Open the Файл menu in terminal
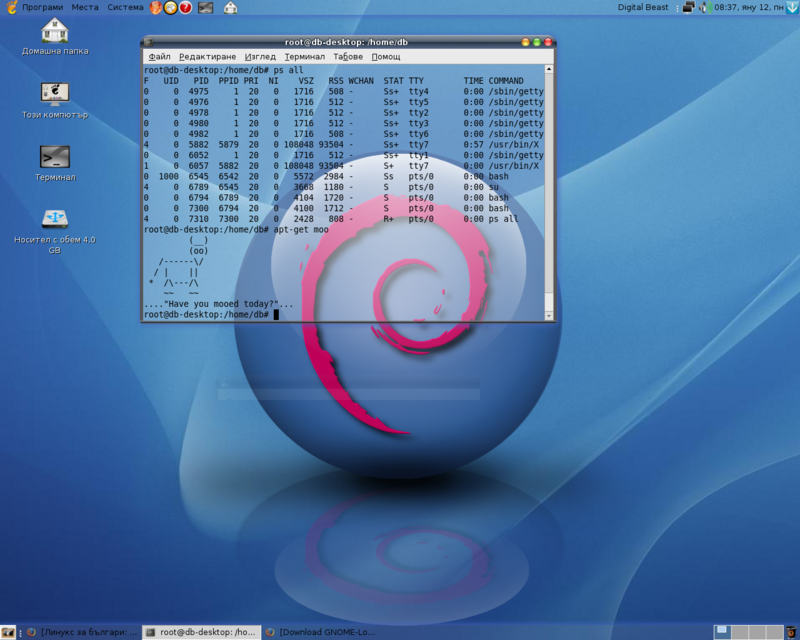 coord(159,57)
